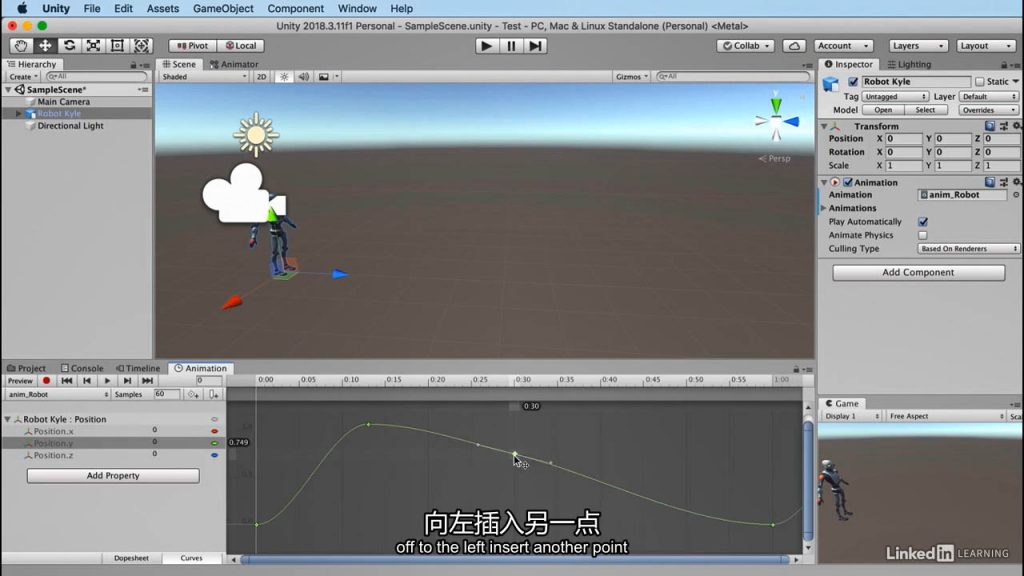
Task: Click curve keyframe at 0:30
Action: pos(515,453)
